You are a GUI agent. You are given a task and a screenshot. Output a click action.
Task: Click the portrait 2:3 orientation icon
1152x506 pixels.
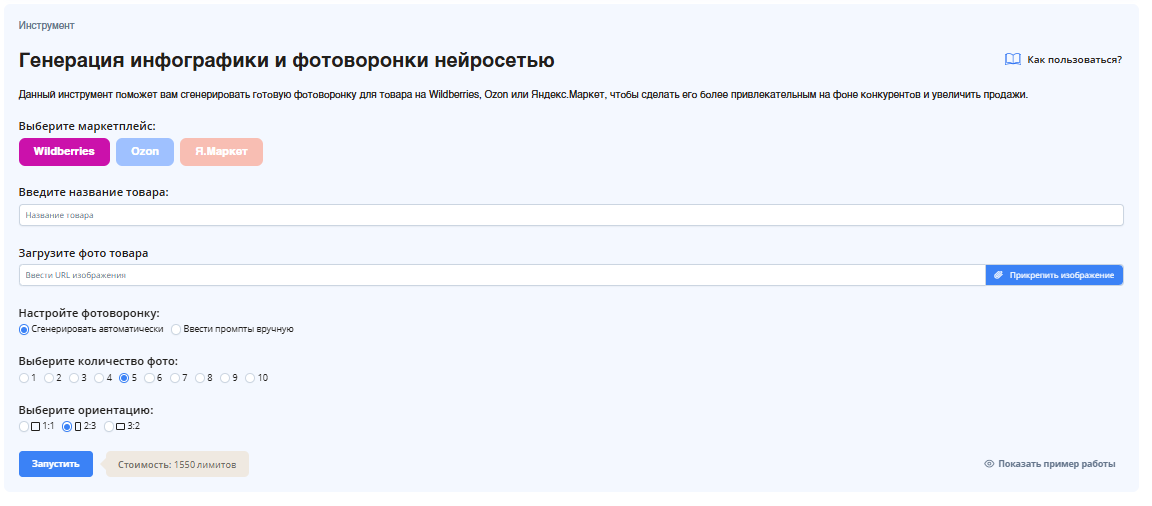pos(78,427)
